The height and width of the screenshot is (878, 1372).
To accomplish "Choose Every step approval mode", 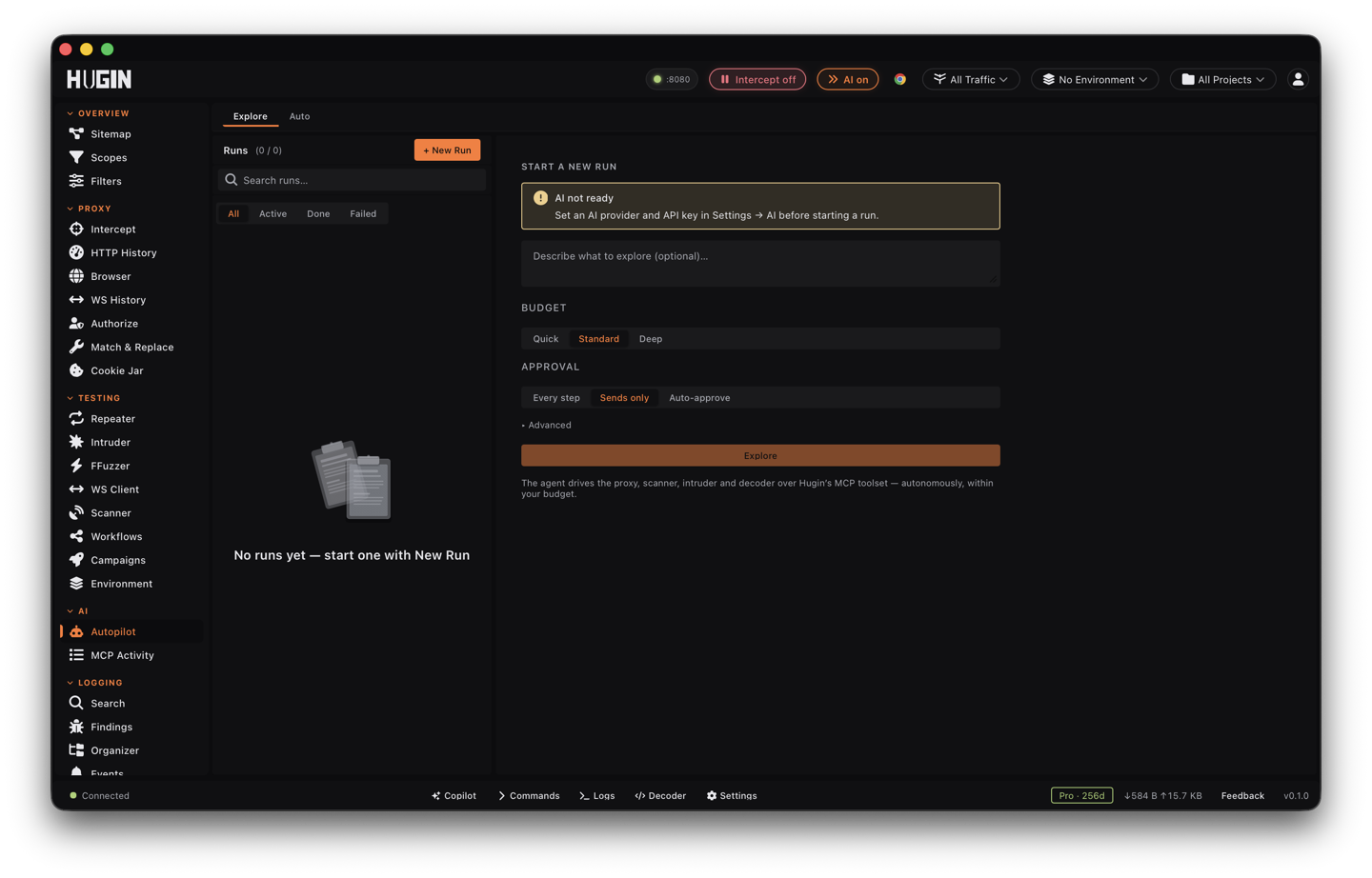I will pos(556,398).
